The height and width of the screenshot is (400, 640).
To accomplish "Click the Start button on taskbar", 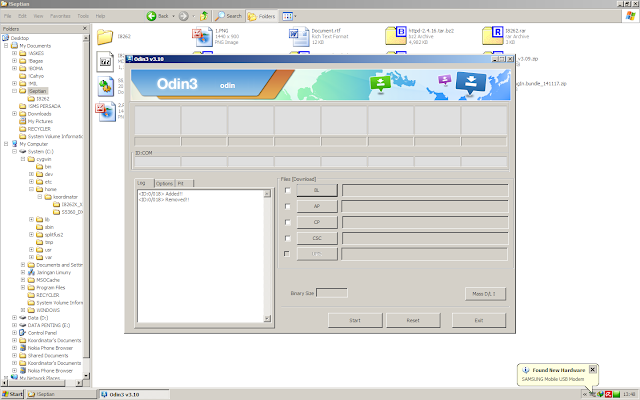I will point(13,394).
